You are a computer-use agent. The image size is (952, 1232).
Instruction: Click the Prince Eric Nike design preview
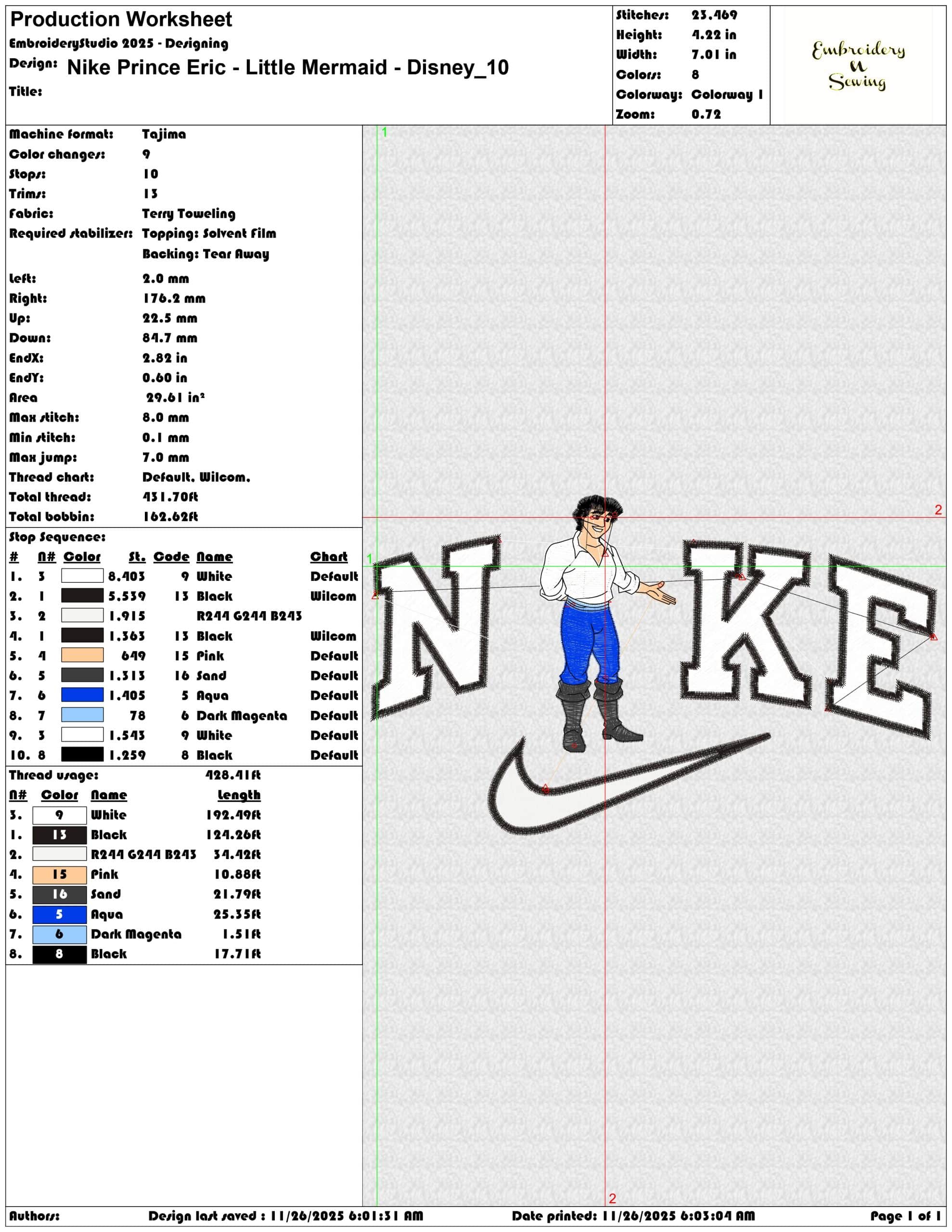tap(654, 665)
